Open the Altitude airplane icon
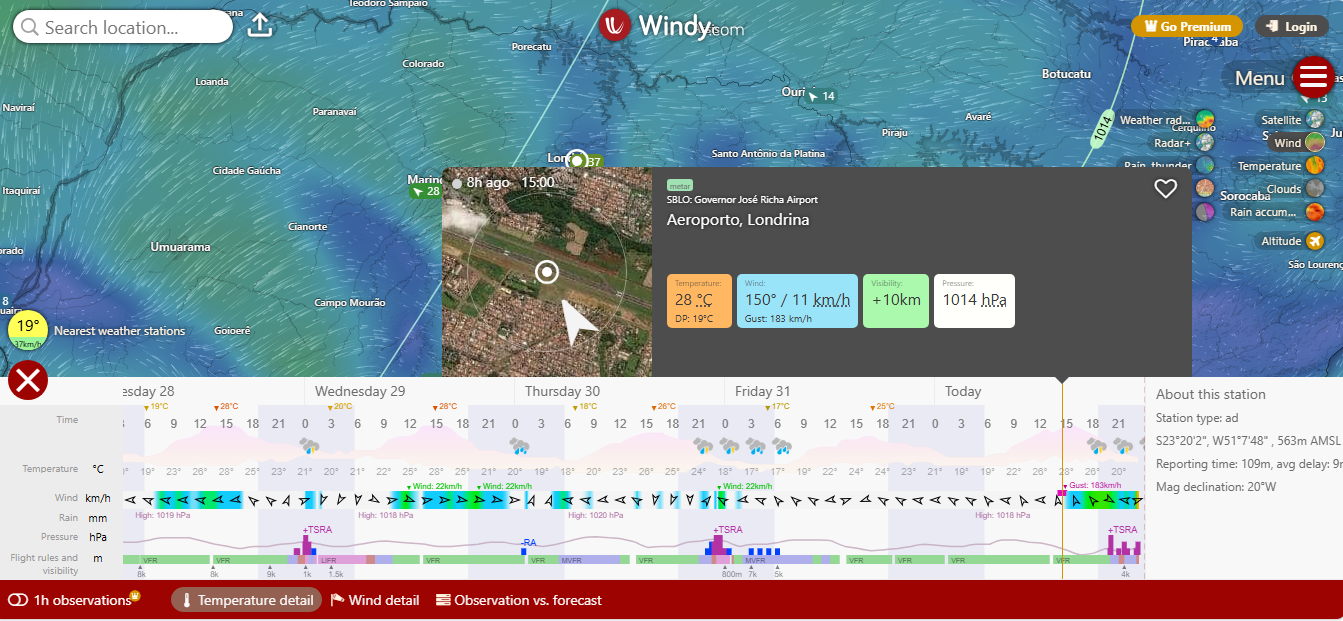This screenshot has width=1343, height=621. click(1314, 241)
